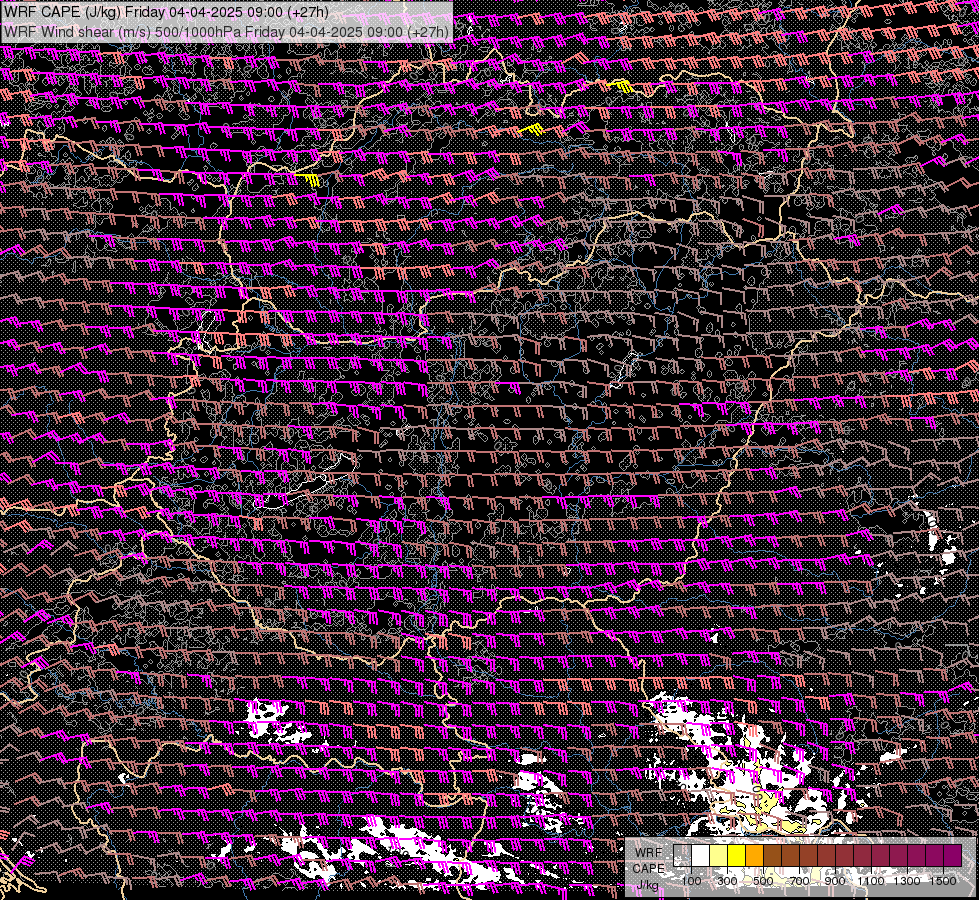The image size is (979, 900).
Task: Select the bright yellow 300–400 legend swatch
Action: click(737, 855)
